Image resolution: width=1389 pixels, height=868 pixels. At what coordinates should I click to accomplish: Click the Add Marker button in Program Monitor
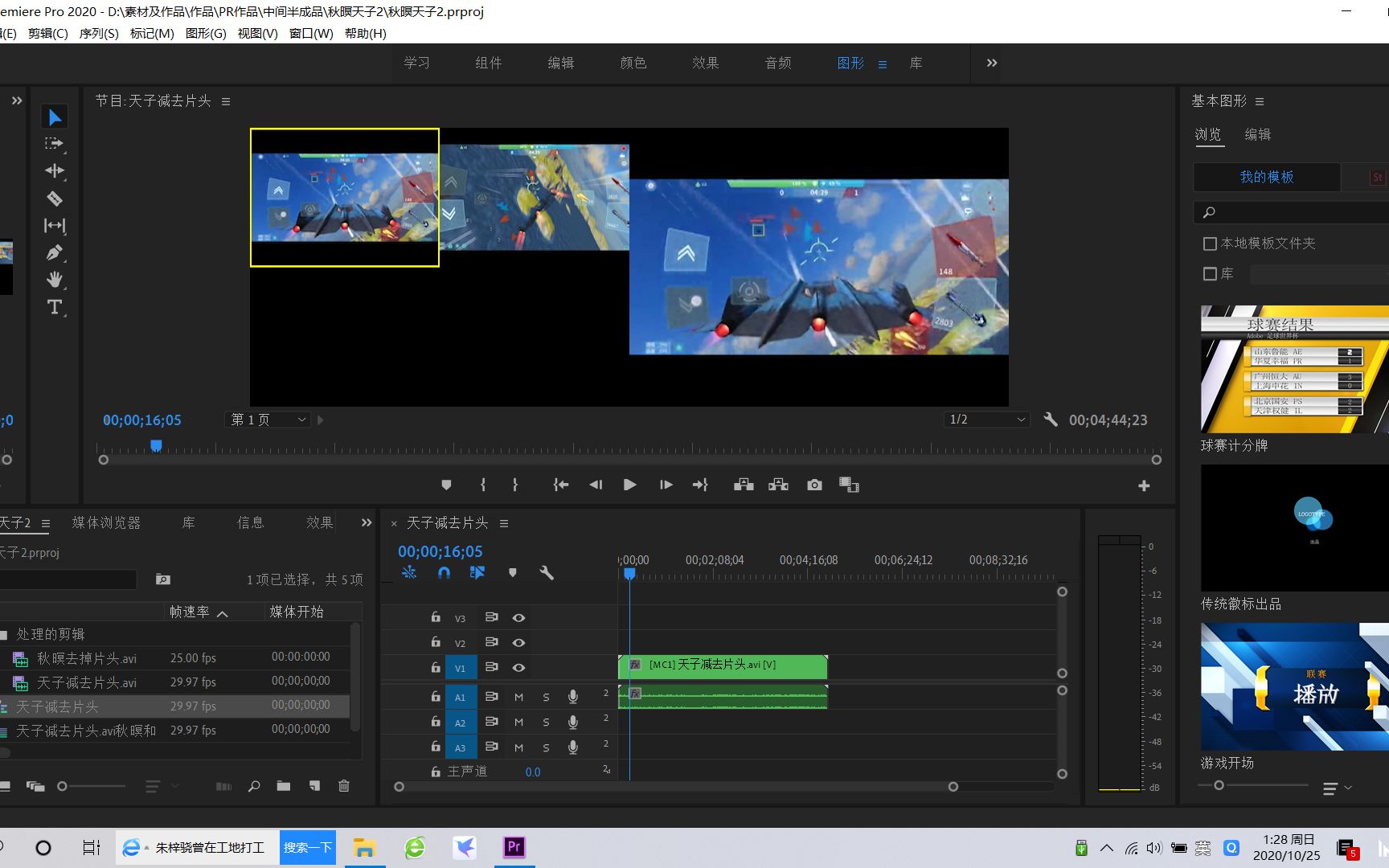pos(446,485)
